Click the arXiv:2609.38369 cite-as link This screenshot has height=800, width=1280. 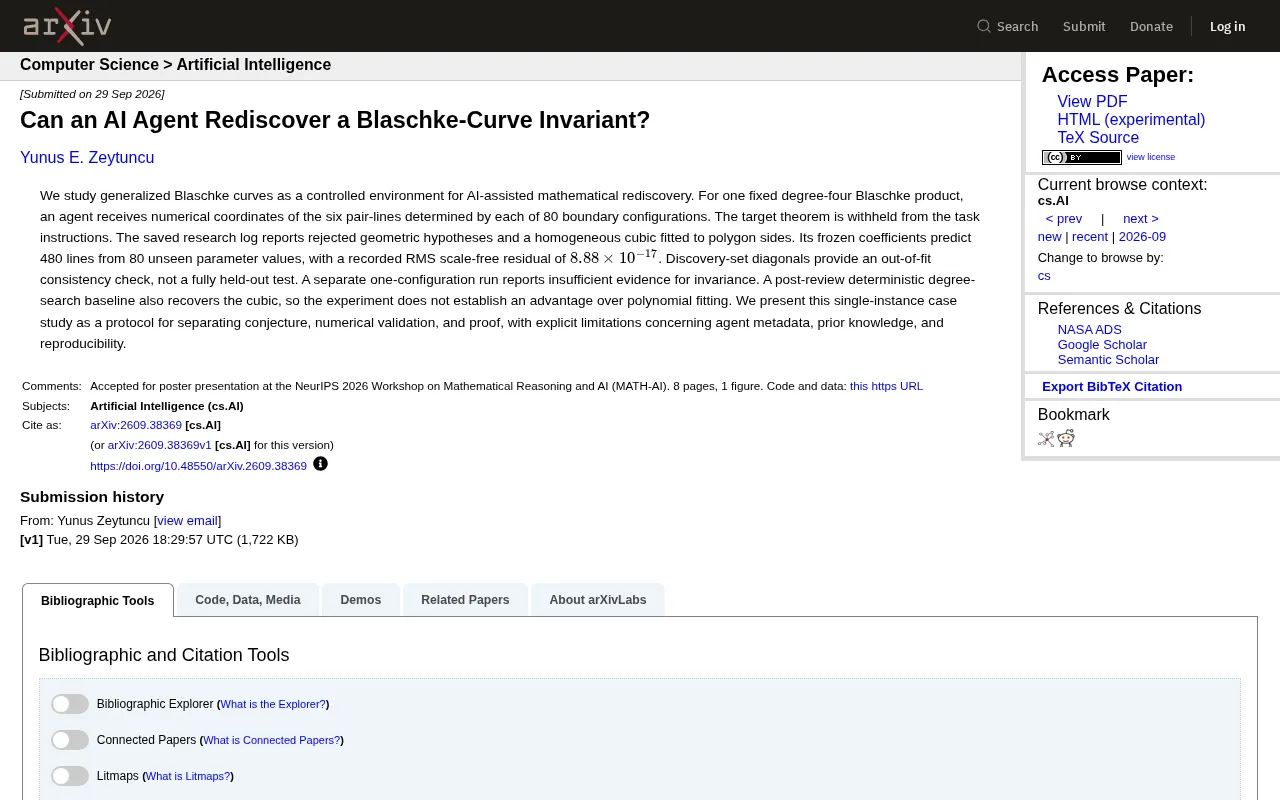coord(136,425)
